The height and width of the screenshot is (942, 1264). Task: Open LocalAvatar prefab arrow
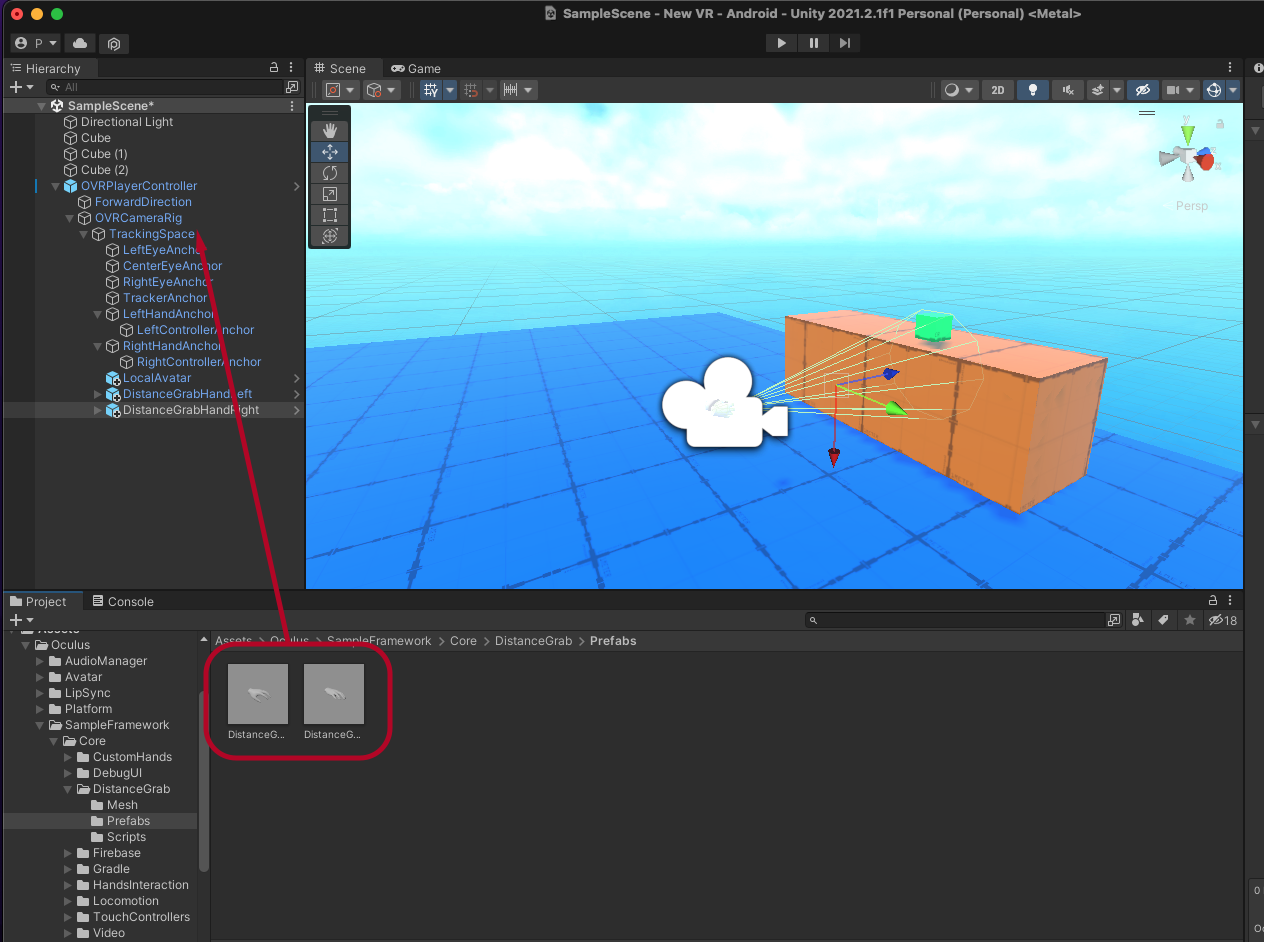(297, 378)
